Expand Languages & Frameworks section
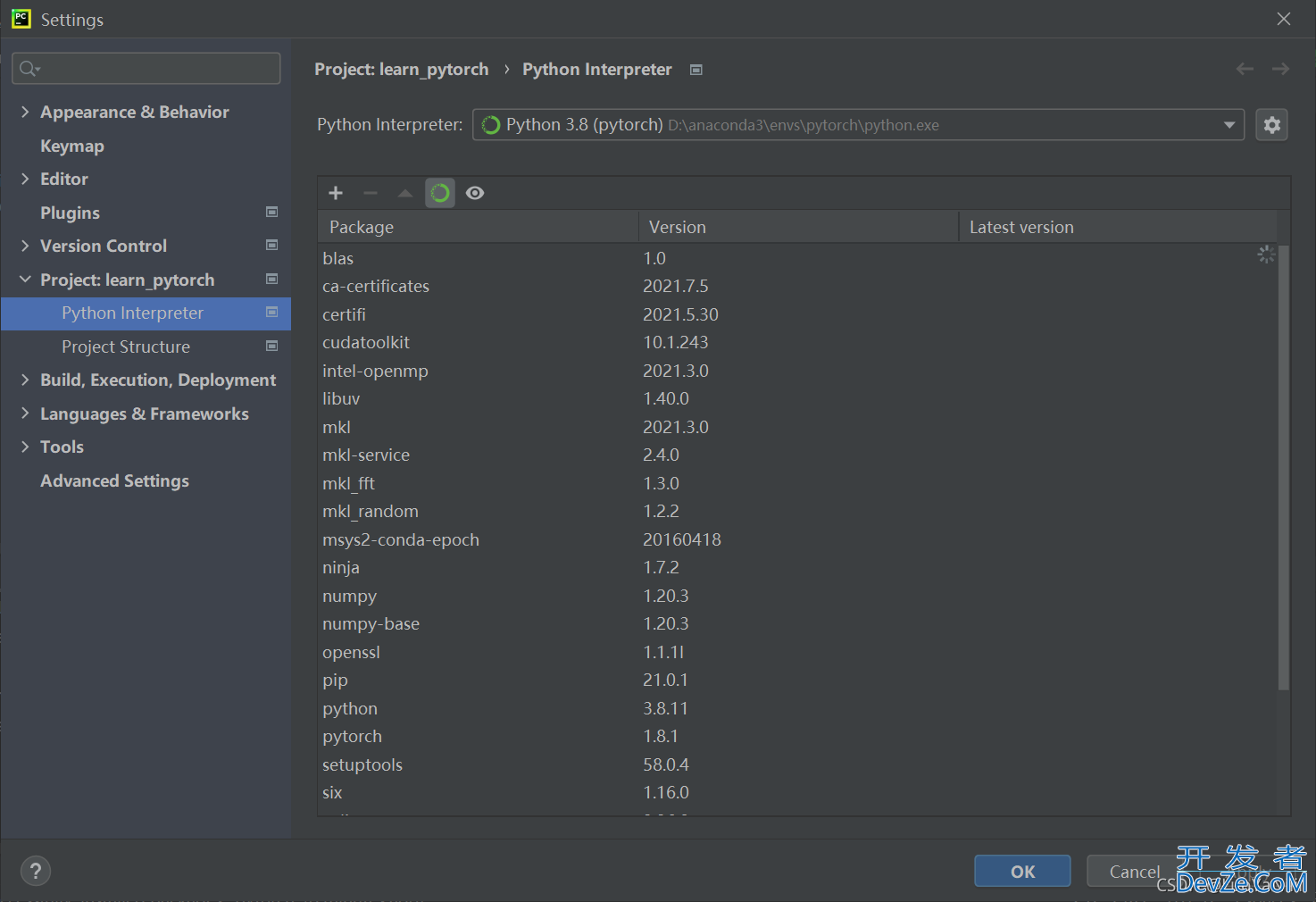Image resolution: width=1316 pixels, height=902 pixels. click(x=25, y=413)
